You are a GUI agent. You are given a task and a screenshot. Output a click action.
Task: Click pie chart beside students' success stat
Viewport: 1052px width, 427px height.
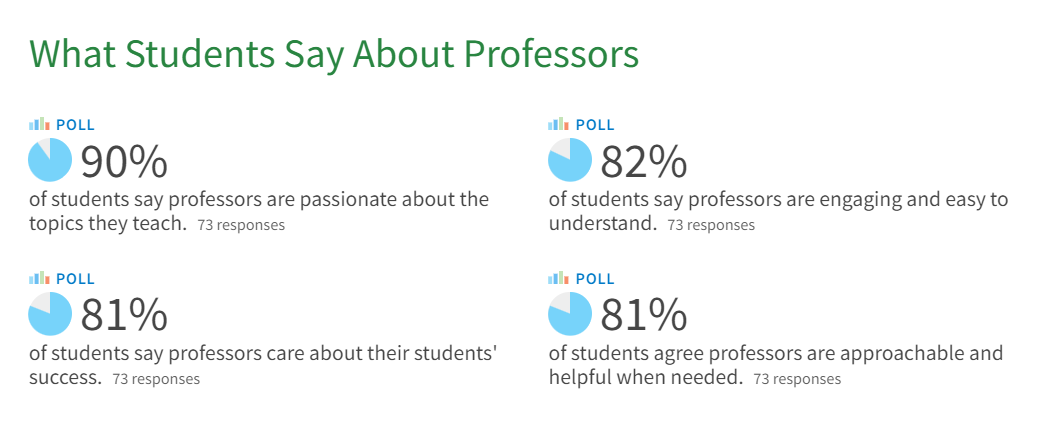point(50,314)
